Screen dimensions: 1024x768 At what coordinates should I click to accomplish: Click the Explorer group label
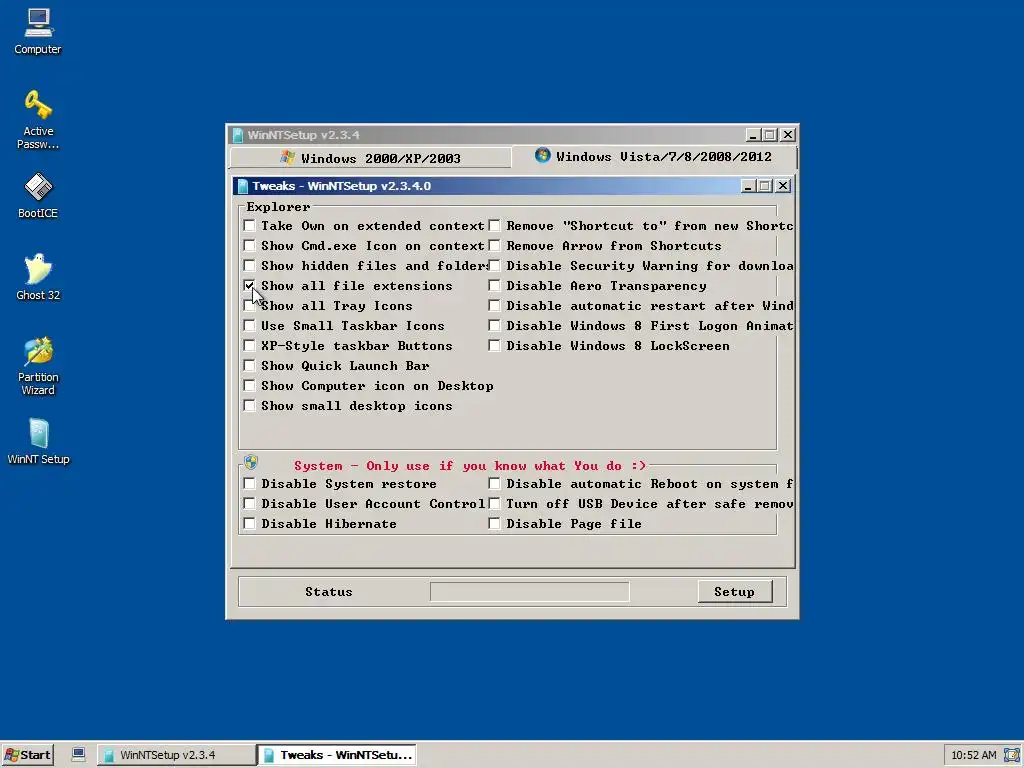click(x=278, y=207)
